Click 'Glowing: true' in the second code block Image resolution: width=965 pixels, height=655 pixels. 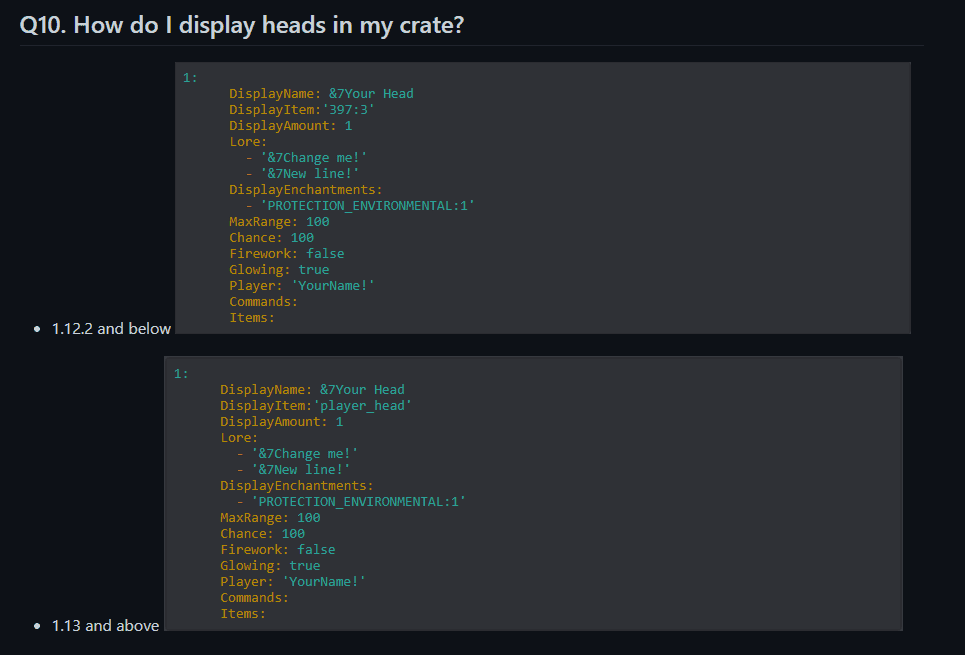[270, 566]
